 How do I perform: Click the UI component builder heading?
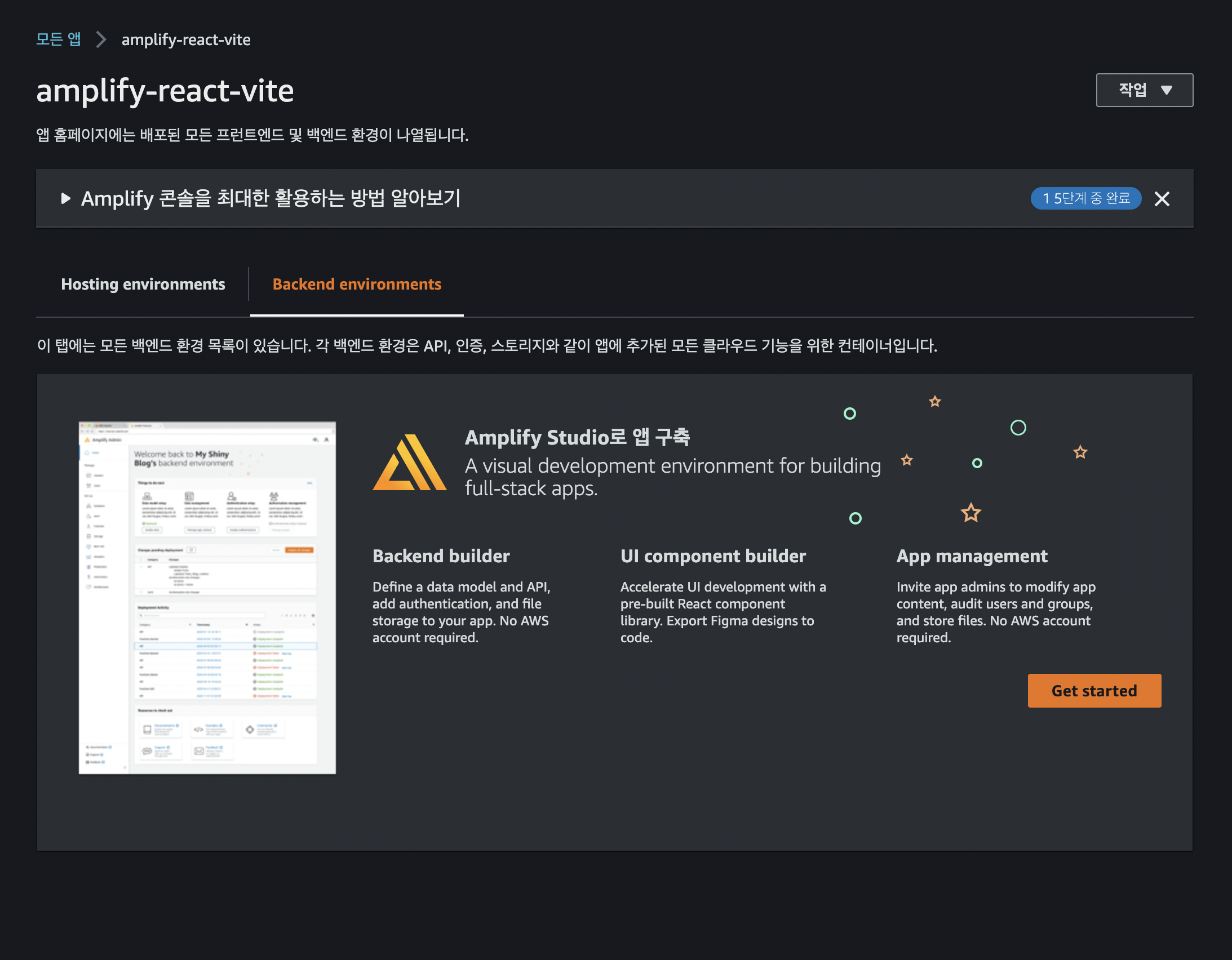713,555
